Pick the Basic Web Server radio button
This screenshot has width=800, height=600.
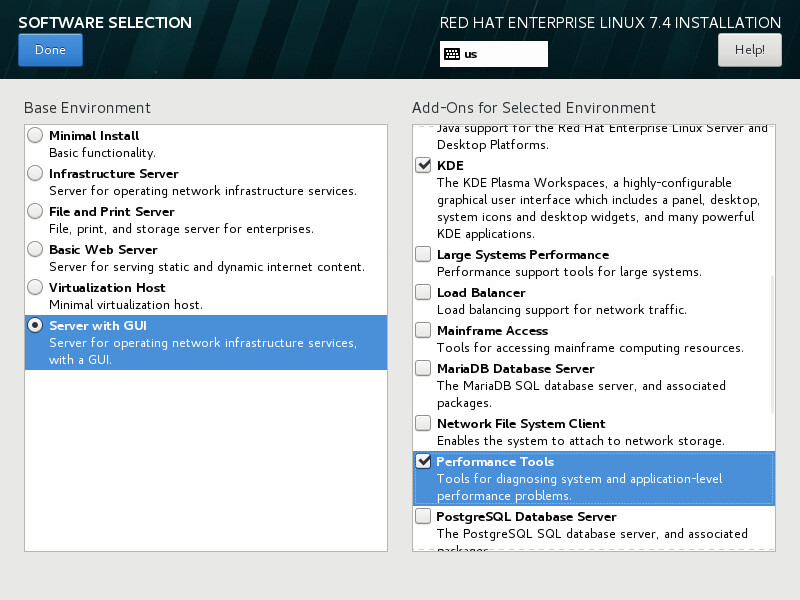click(x=35, y=249)
